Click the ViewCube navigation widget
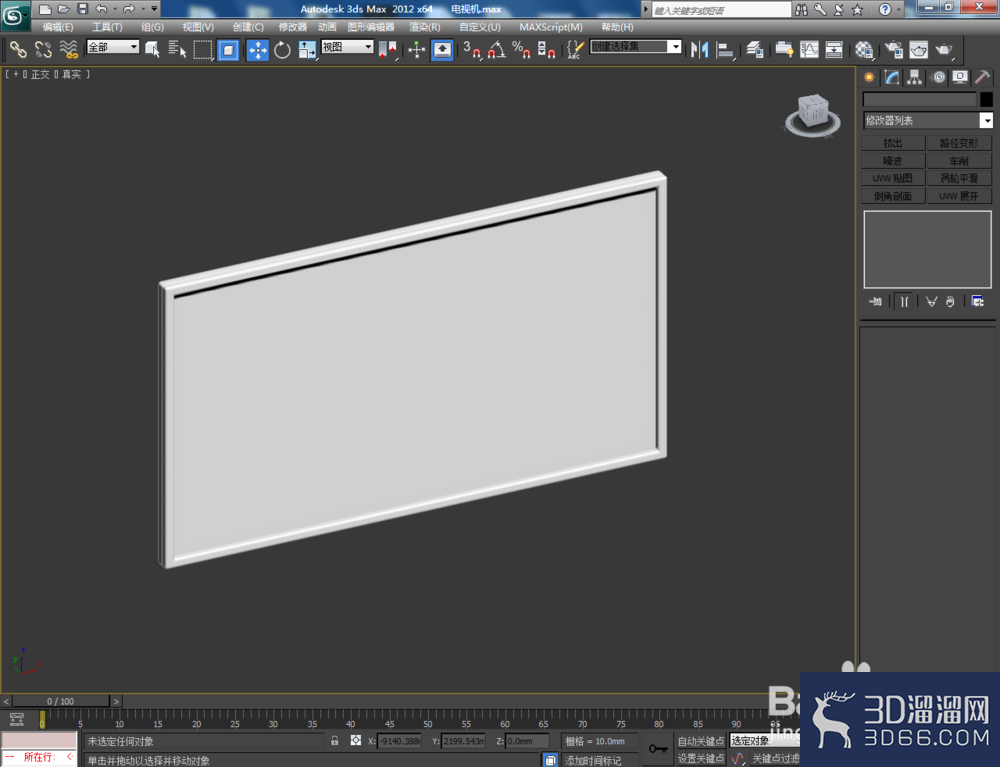 pyautogui.click(x=812, y=115)
